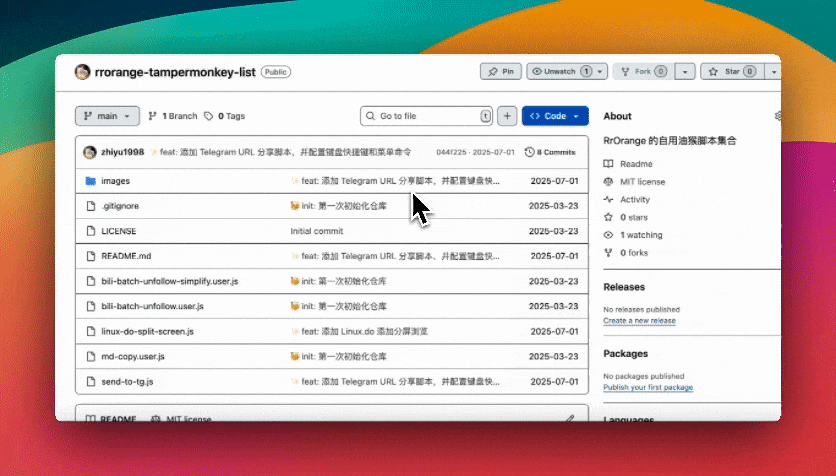The height and width of the screenshot is (476, 836).
Task: Click the file icon beside .gitignore
Action: click(x=91, y=206)
